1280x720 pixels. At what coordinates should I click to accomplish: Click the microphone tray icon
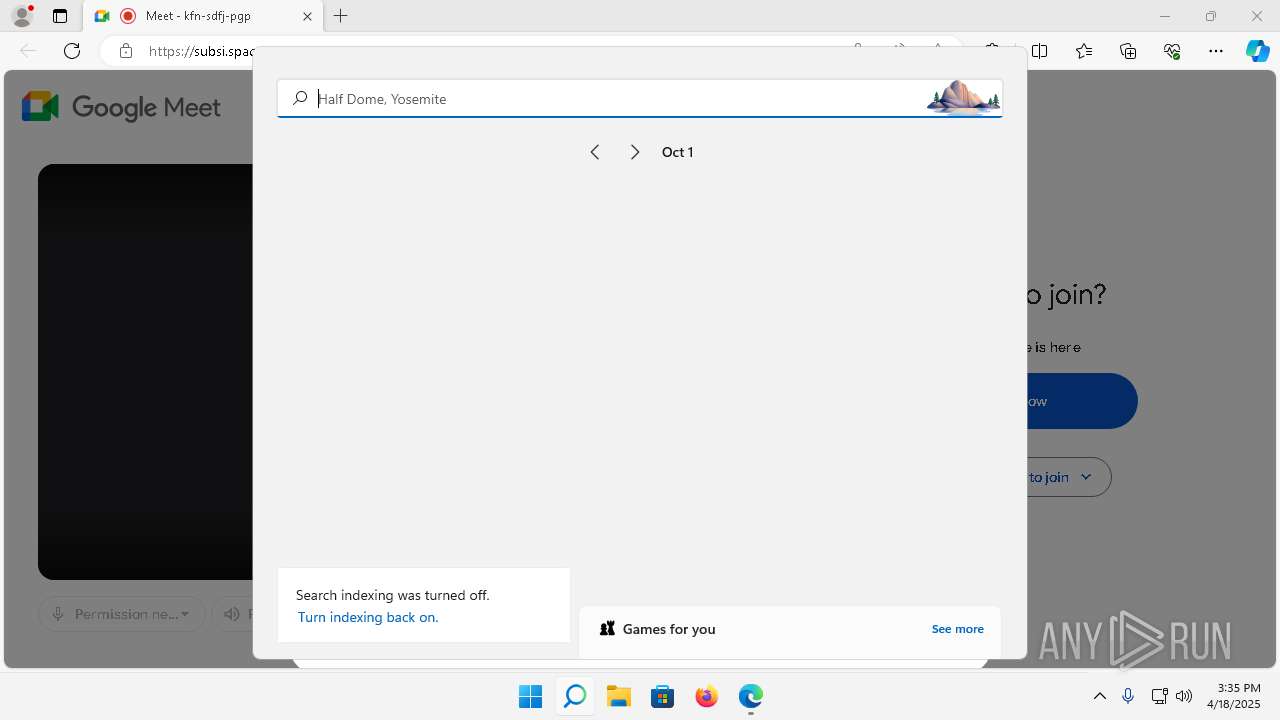click(x=1128, y=696)
